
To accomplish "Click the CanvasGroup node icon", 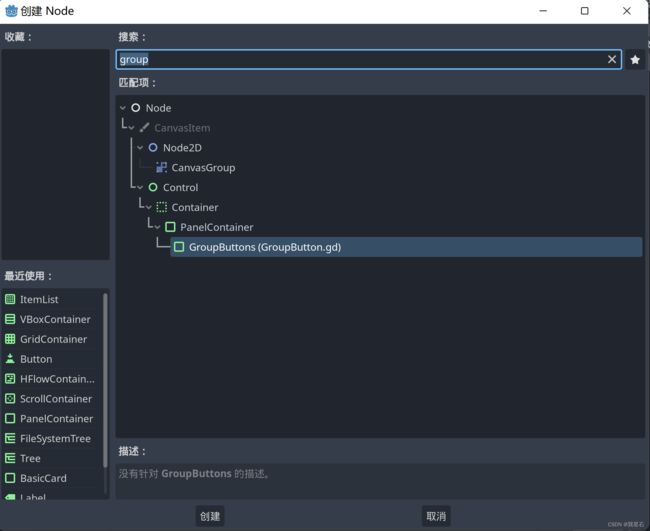I will pos(161,167).
